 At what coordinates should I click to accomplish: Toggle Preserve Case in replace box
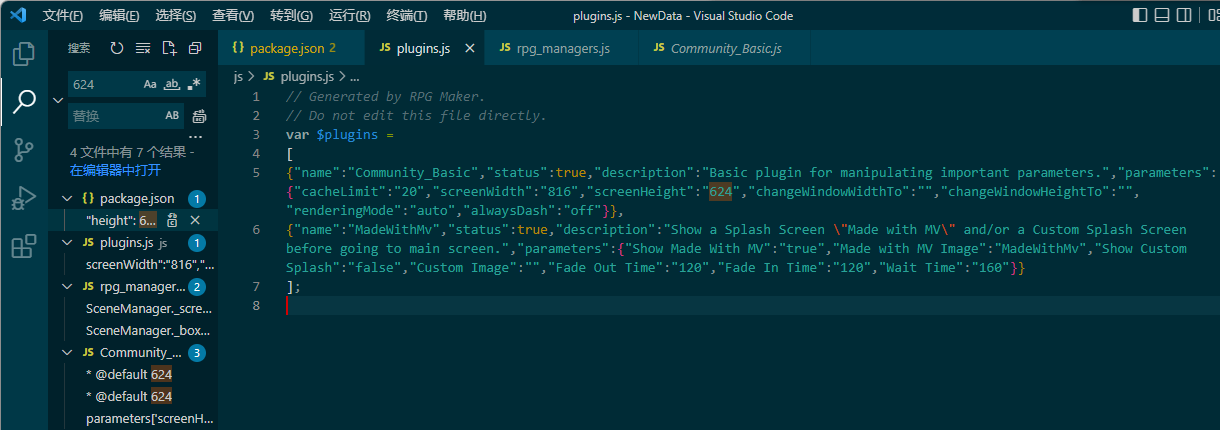point(172,116)
